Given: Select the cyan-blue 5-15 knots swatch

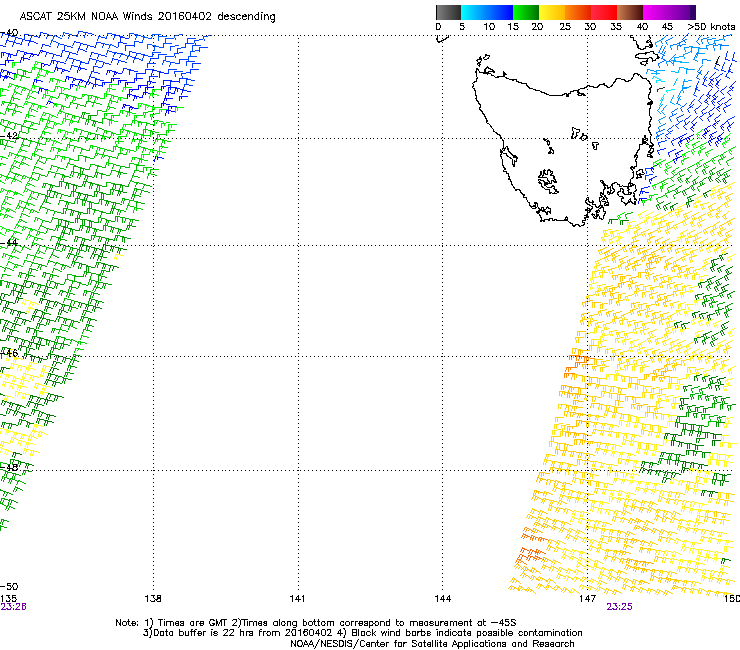Looking at the screenshot, I should 487,12.
